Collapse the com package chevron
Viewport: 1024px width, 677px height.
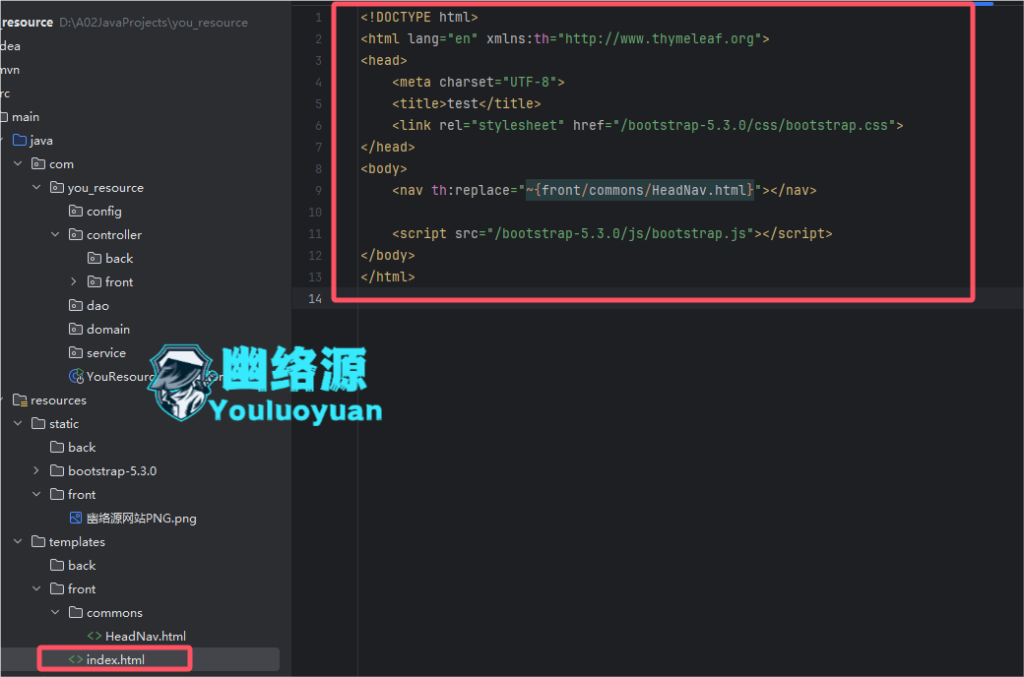pos(18,164)
